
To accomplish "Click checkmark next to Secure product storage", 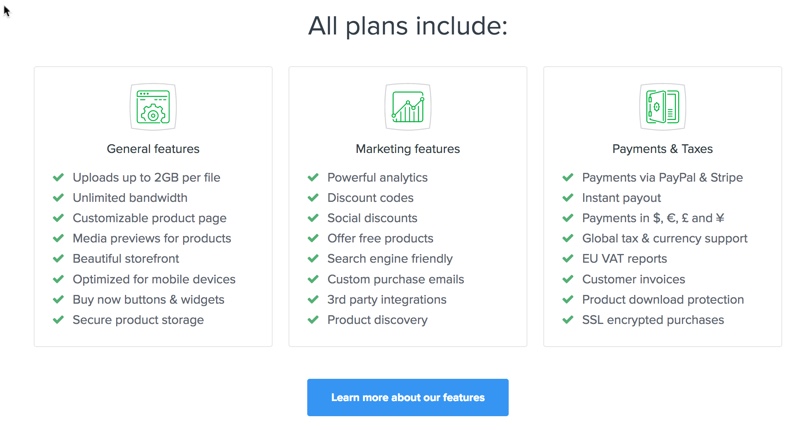I will click(x=59, y=320).
